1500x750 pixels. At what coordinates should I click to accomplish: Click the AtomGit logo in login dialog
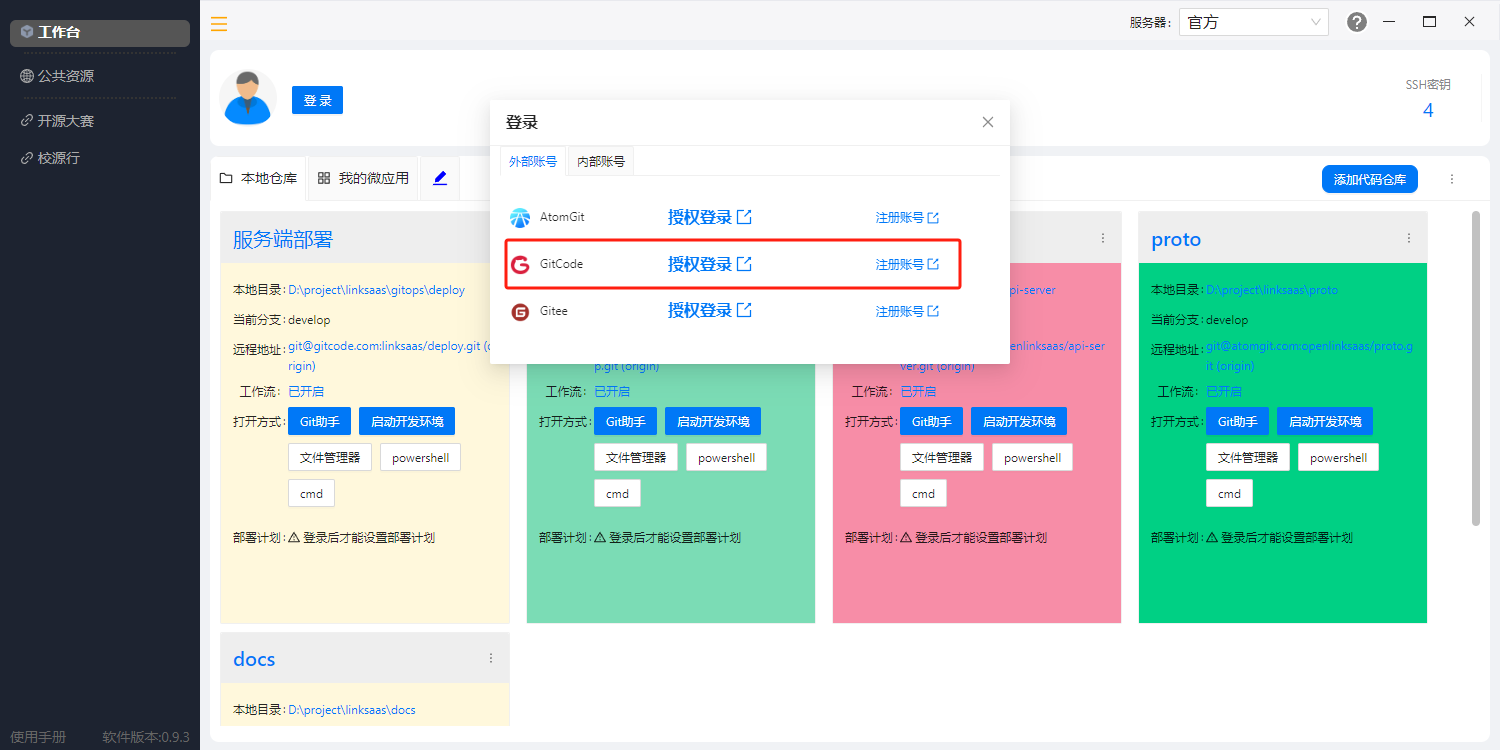(x=519, y=216)
